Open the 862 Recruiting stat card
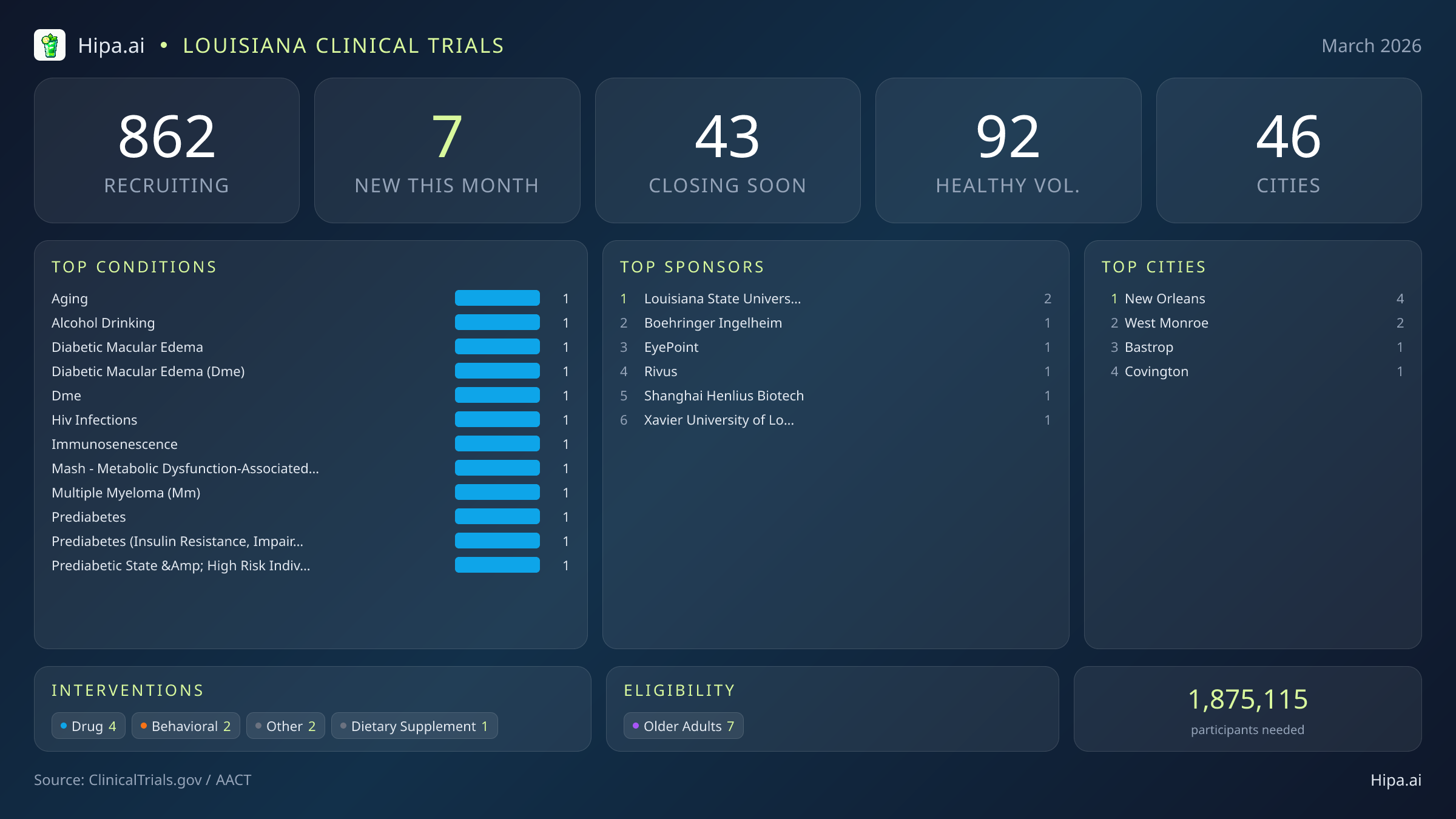1456x819 pixels. pos(167,150)
